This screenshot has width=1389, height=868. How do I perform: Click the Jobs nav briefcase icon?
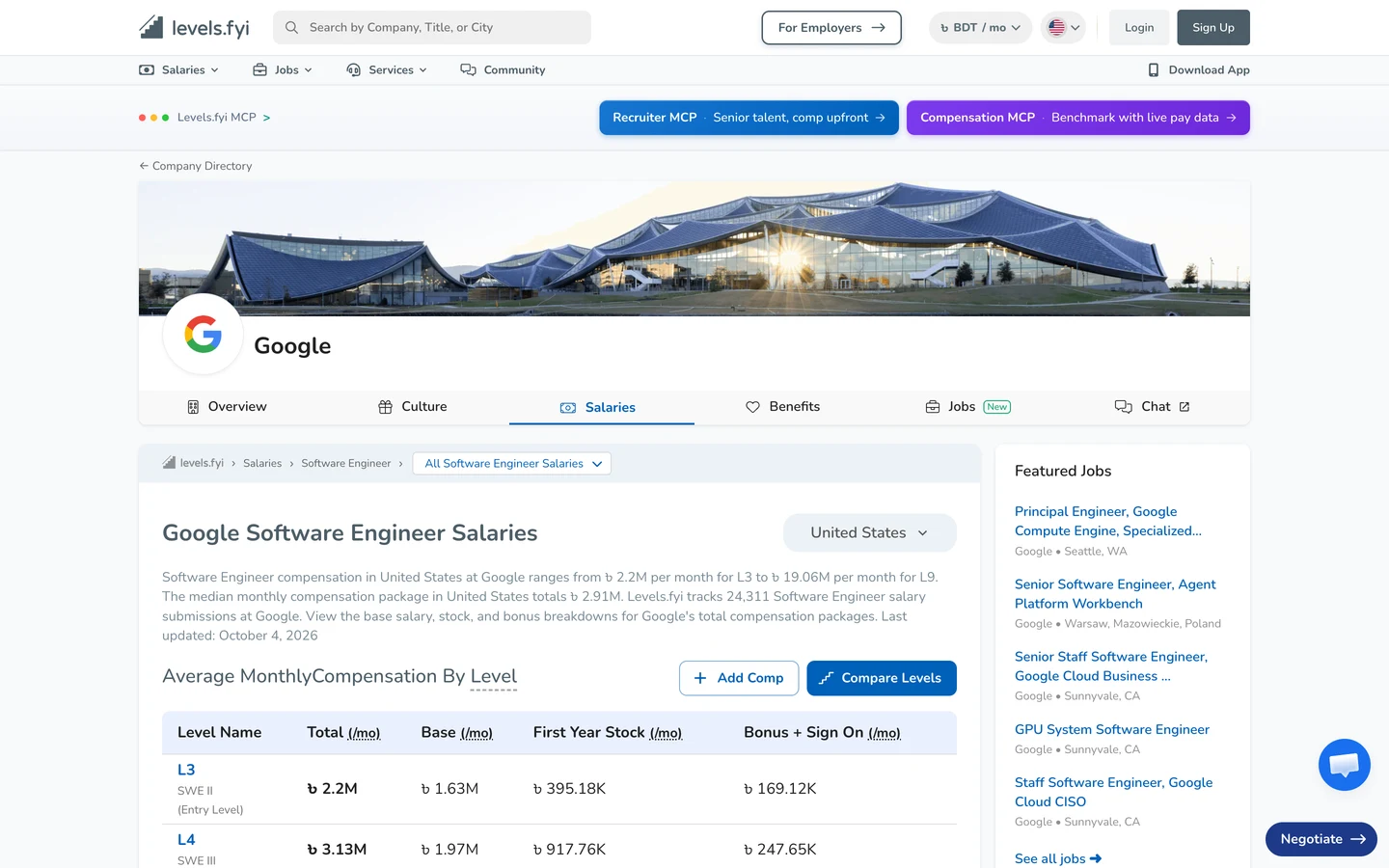[259, 69]
